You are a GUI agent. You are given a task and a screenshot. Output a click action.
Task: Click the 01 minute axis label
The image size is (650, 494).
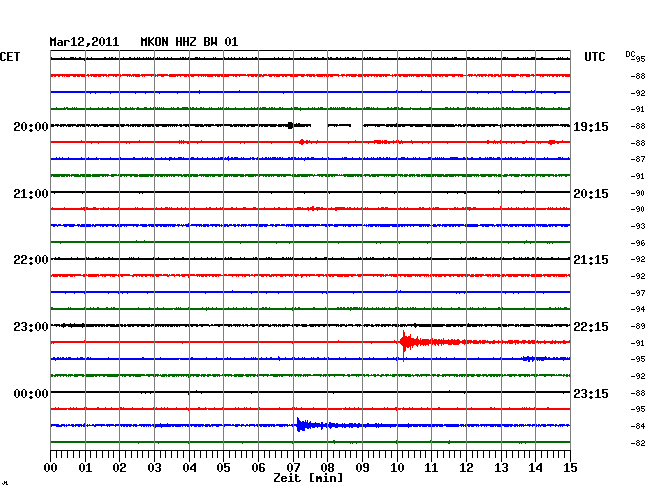85,467
